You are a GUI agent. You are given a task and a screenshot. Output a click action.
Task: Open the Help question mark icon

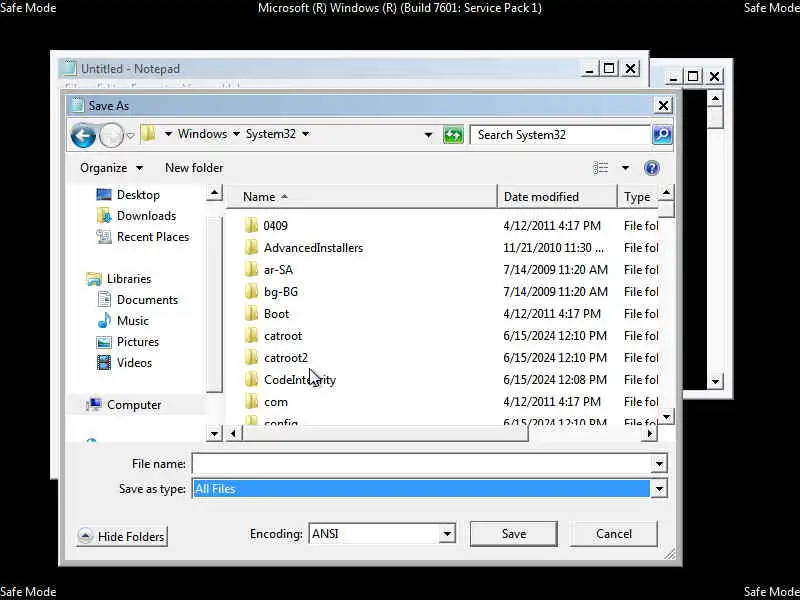click(x=652, y=168)
